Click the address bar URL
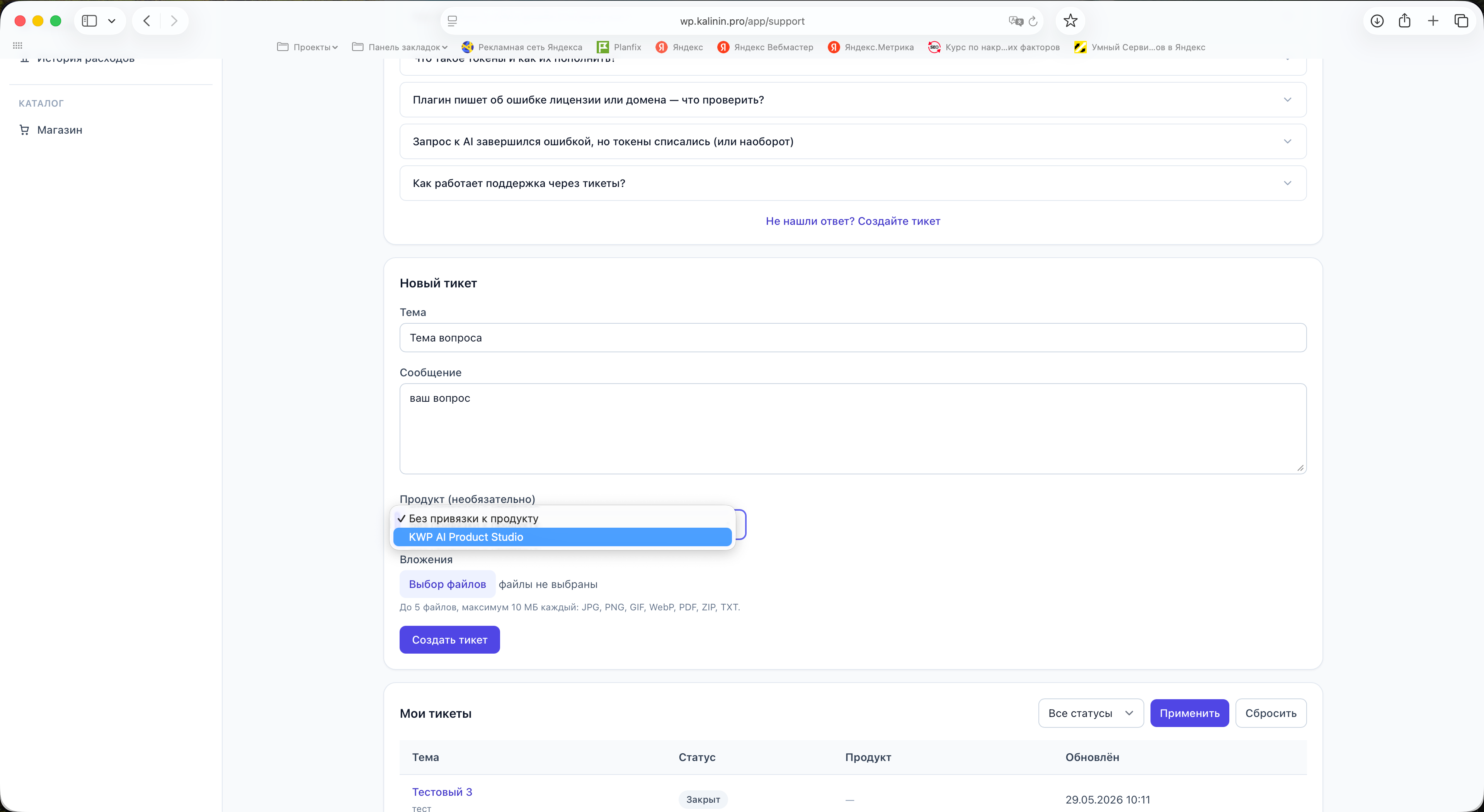 pyautogui.click(x=742, y=21)
